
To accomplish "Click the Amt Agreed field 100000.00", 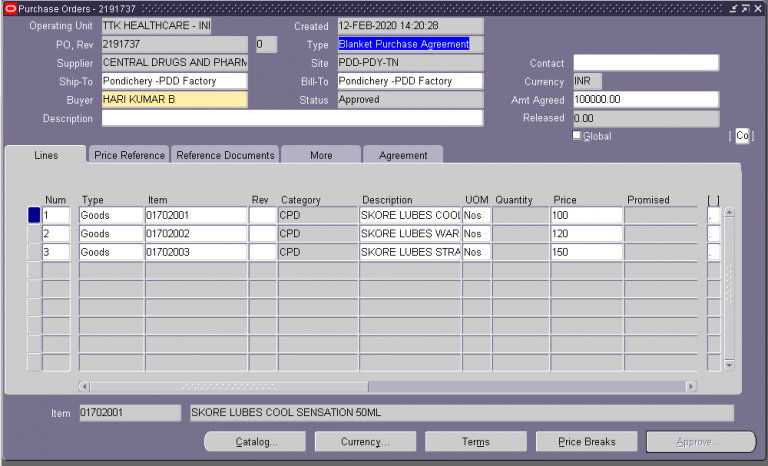I will 646,99.
